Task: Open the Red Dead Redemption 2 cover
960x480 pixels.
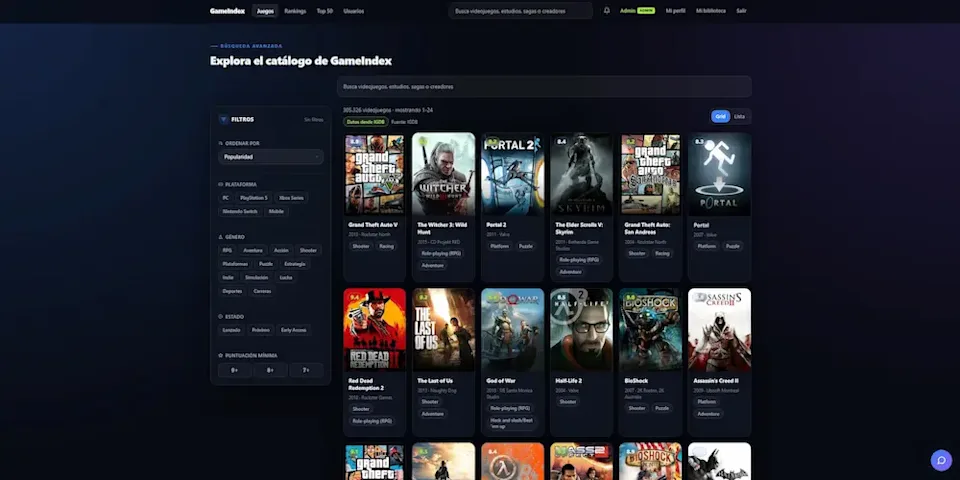Action: 375,330
